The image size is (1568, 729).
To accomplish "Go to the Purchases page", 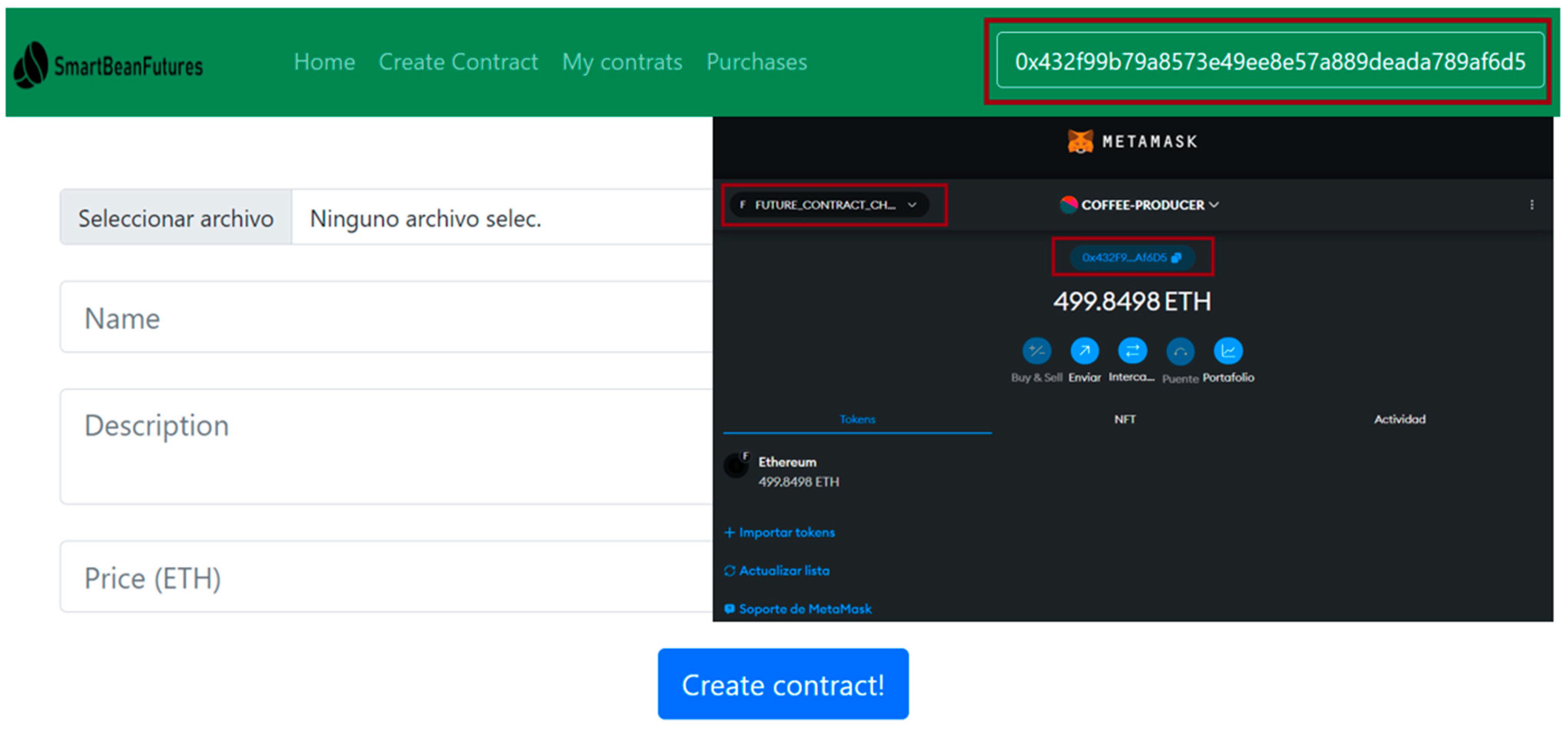I will [x=756, y=62].
